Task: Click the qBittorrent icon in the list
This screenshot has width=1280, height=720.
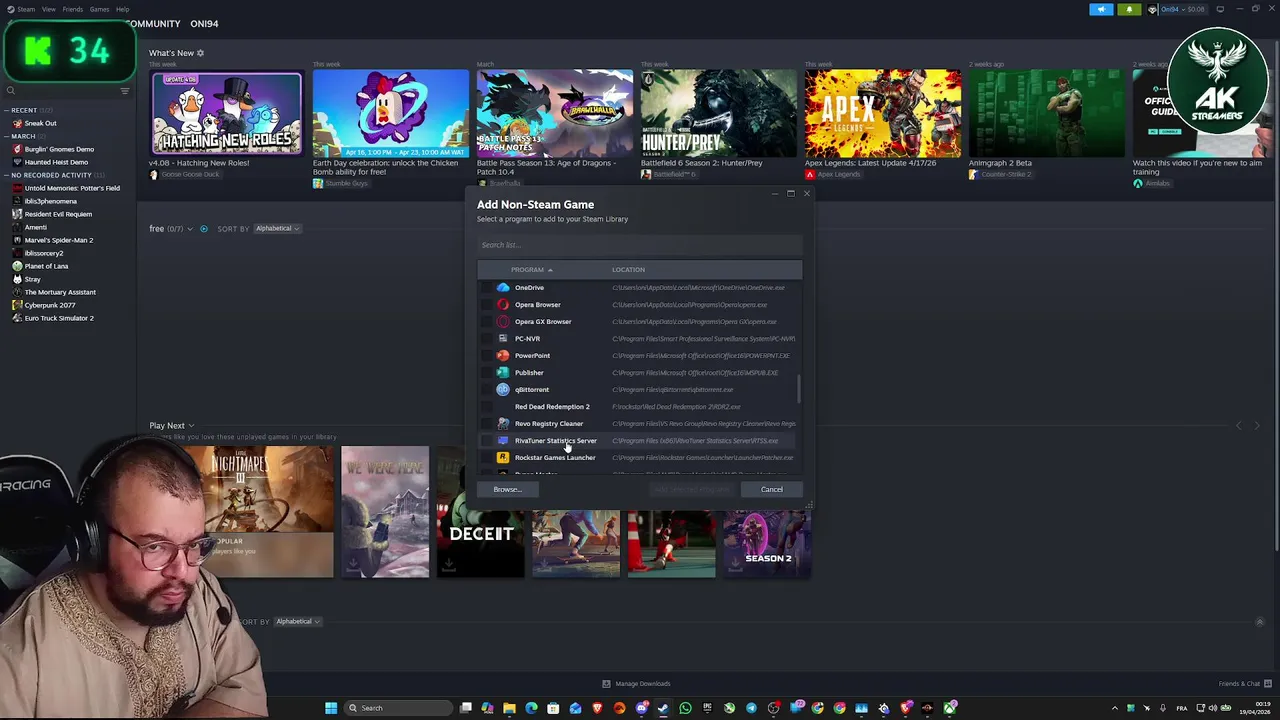Action: (503, 390)
